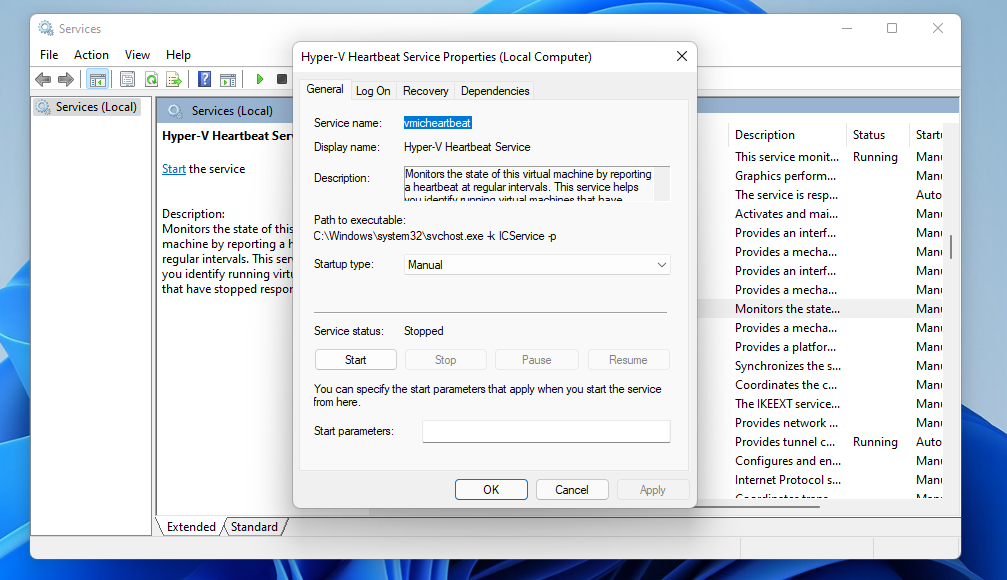Switch to the Log On tab
Screen dimensions: 1007x580
[x=373, y=91]
